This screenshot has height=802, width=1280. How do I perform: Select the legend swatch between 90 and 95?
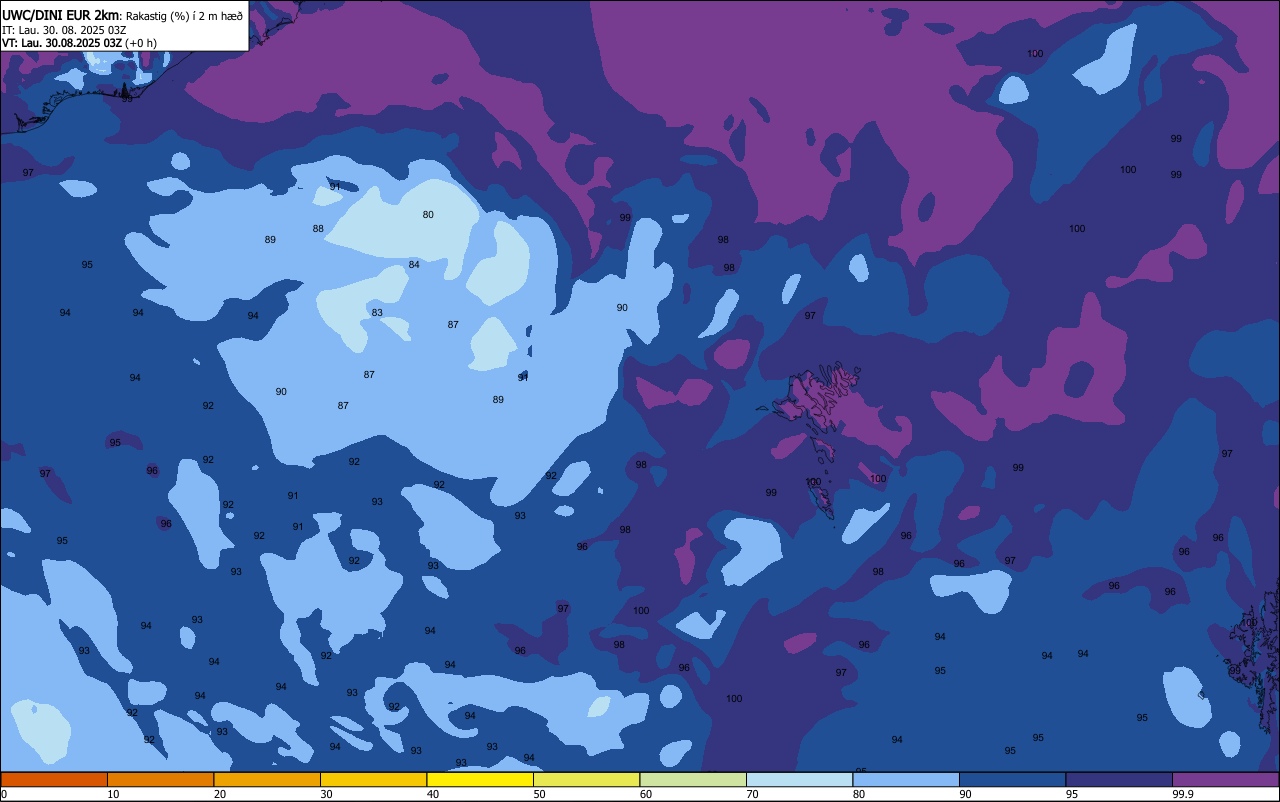(x=1012, y=779)
